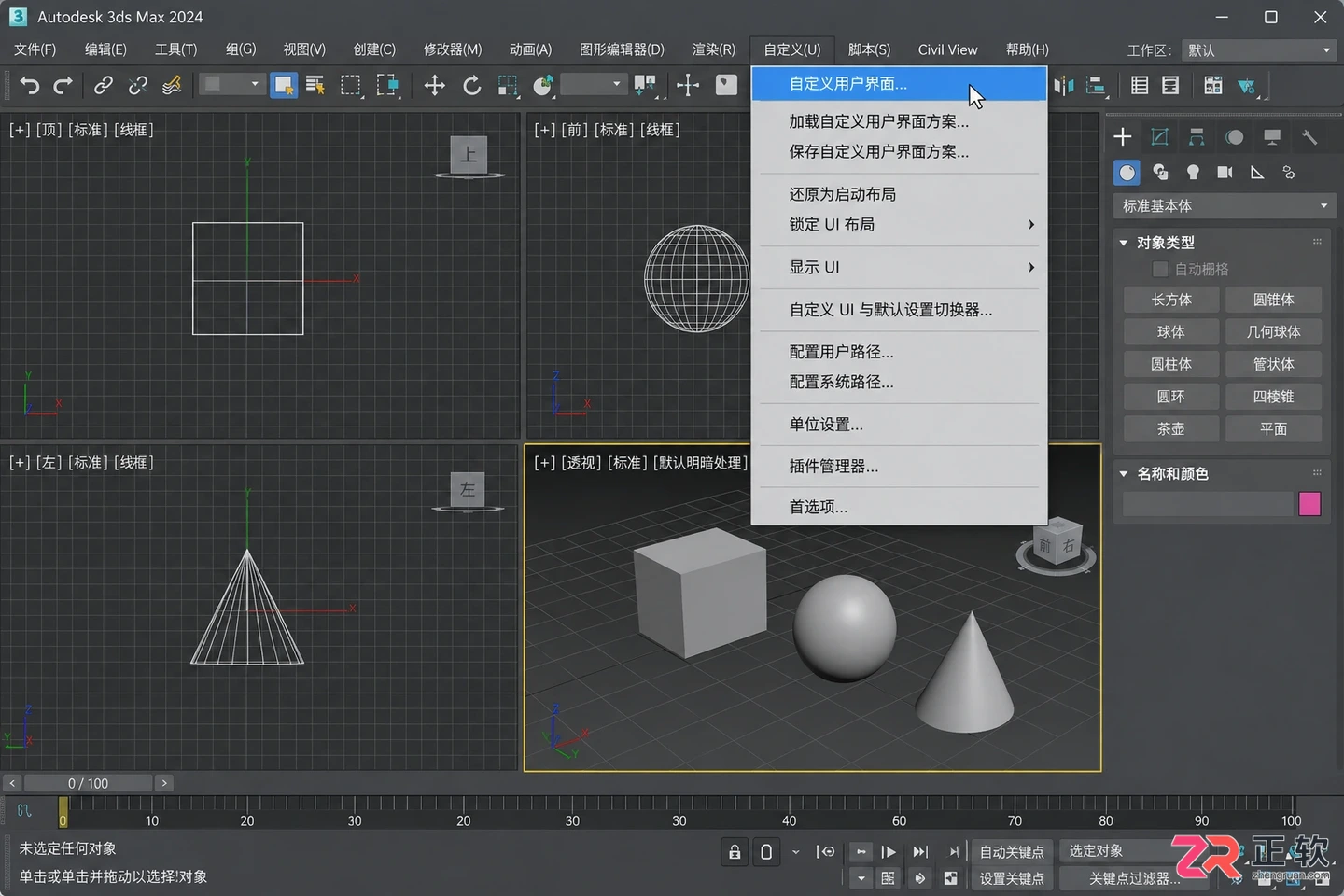Click the Align tool icon

tap(1096, 86)
